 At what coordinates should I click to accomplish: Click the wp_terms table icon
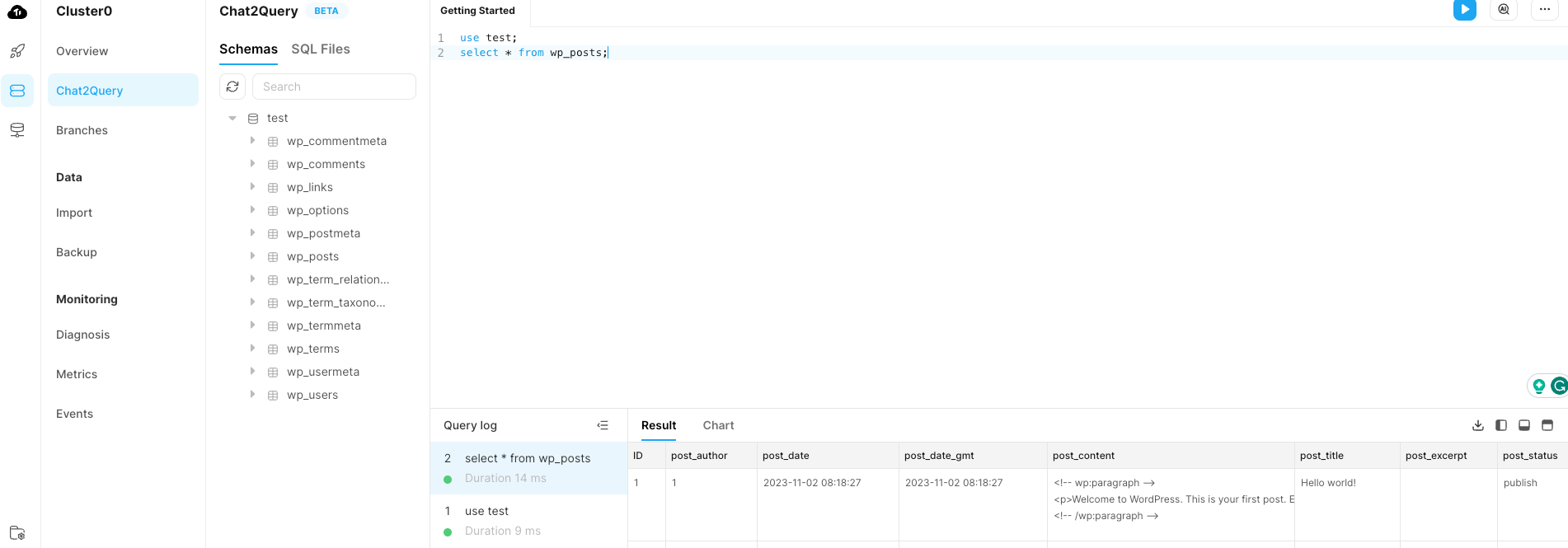click(273, 349)
